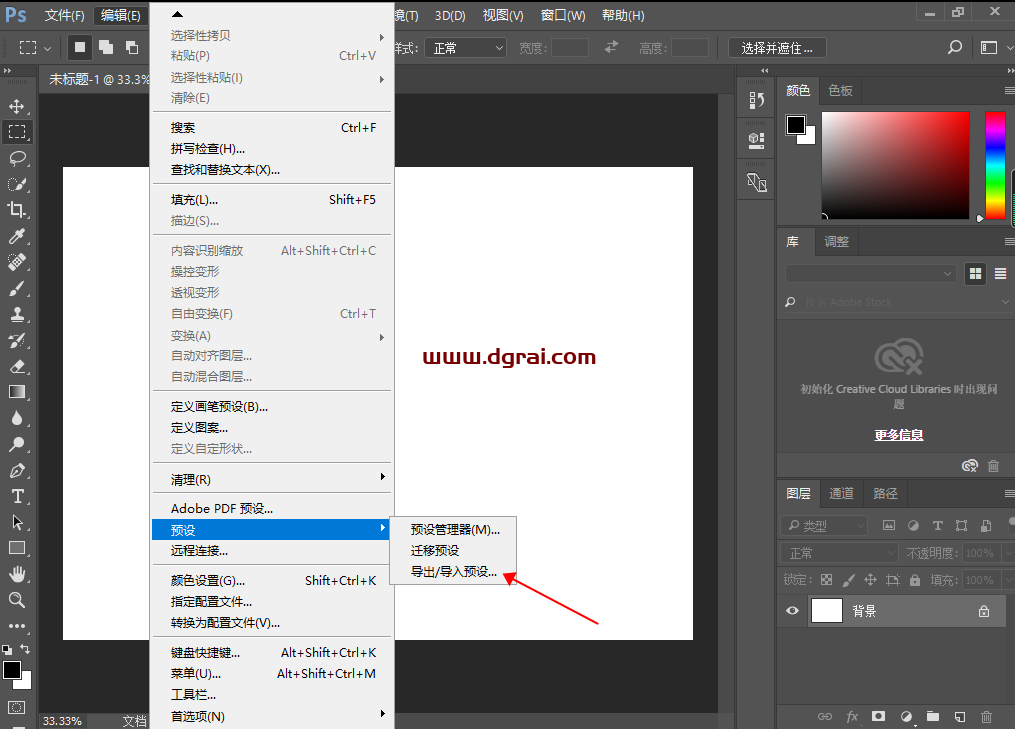
Task: Select the Move tool
Action: [x=18, y=105]
